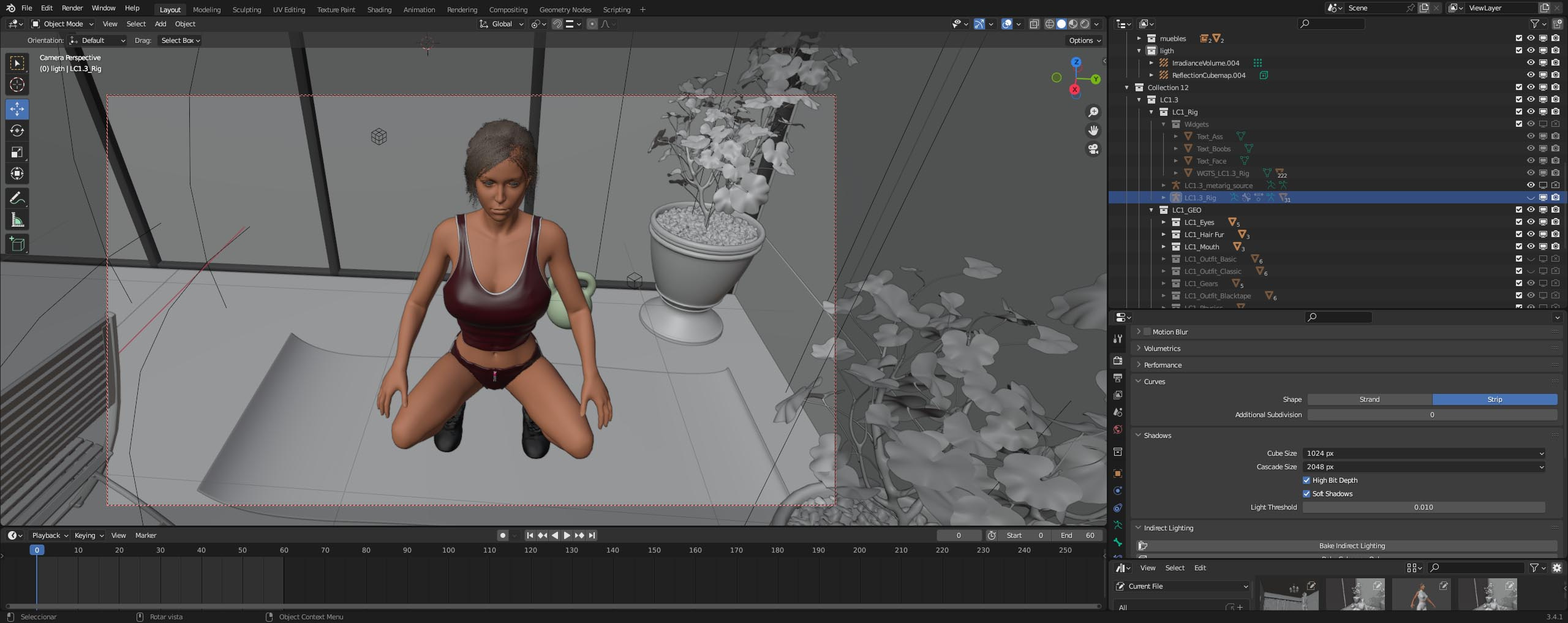Screen dimensions: 1568x623
Task: Jump to the timeline end frame
Action: click(x=592, y=535)
